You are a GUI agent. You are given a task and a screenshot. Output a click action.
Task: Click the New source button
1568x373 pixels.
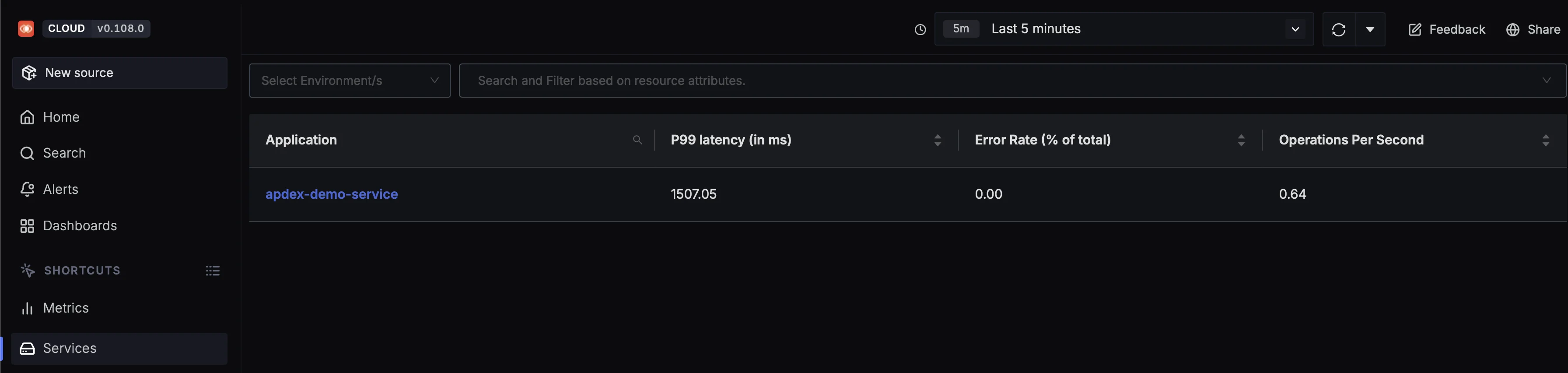119,73
